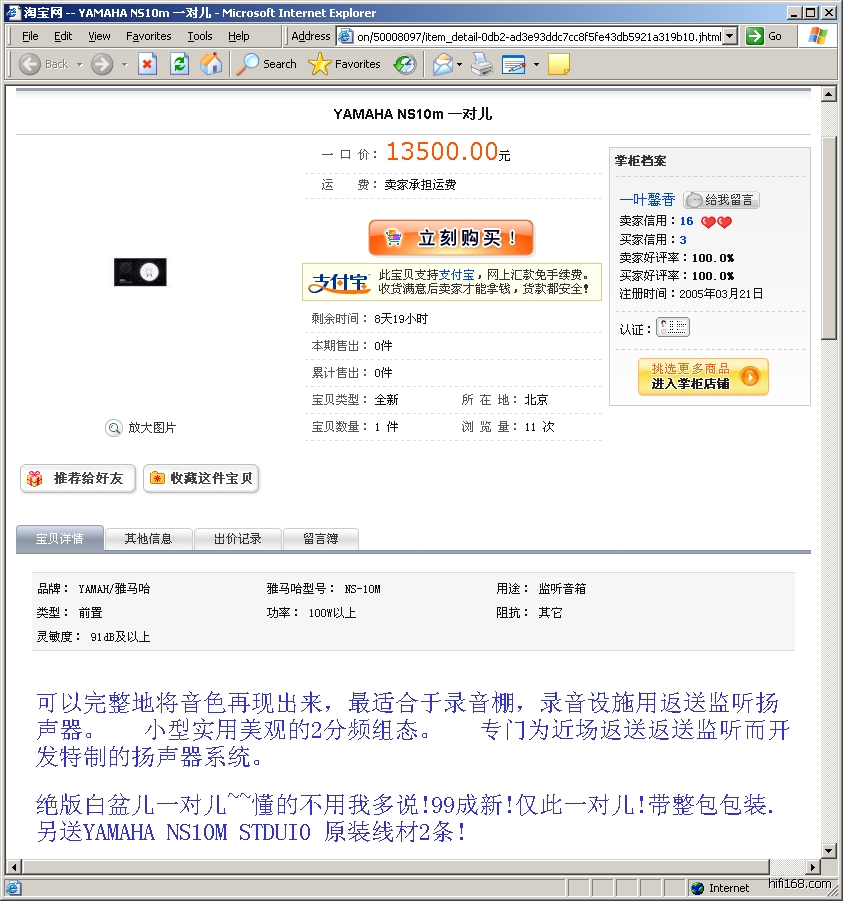843x901 pixels.
Task: Open the Tools menu
Action: pyautogui.click(x=200, y=36)
